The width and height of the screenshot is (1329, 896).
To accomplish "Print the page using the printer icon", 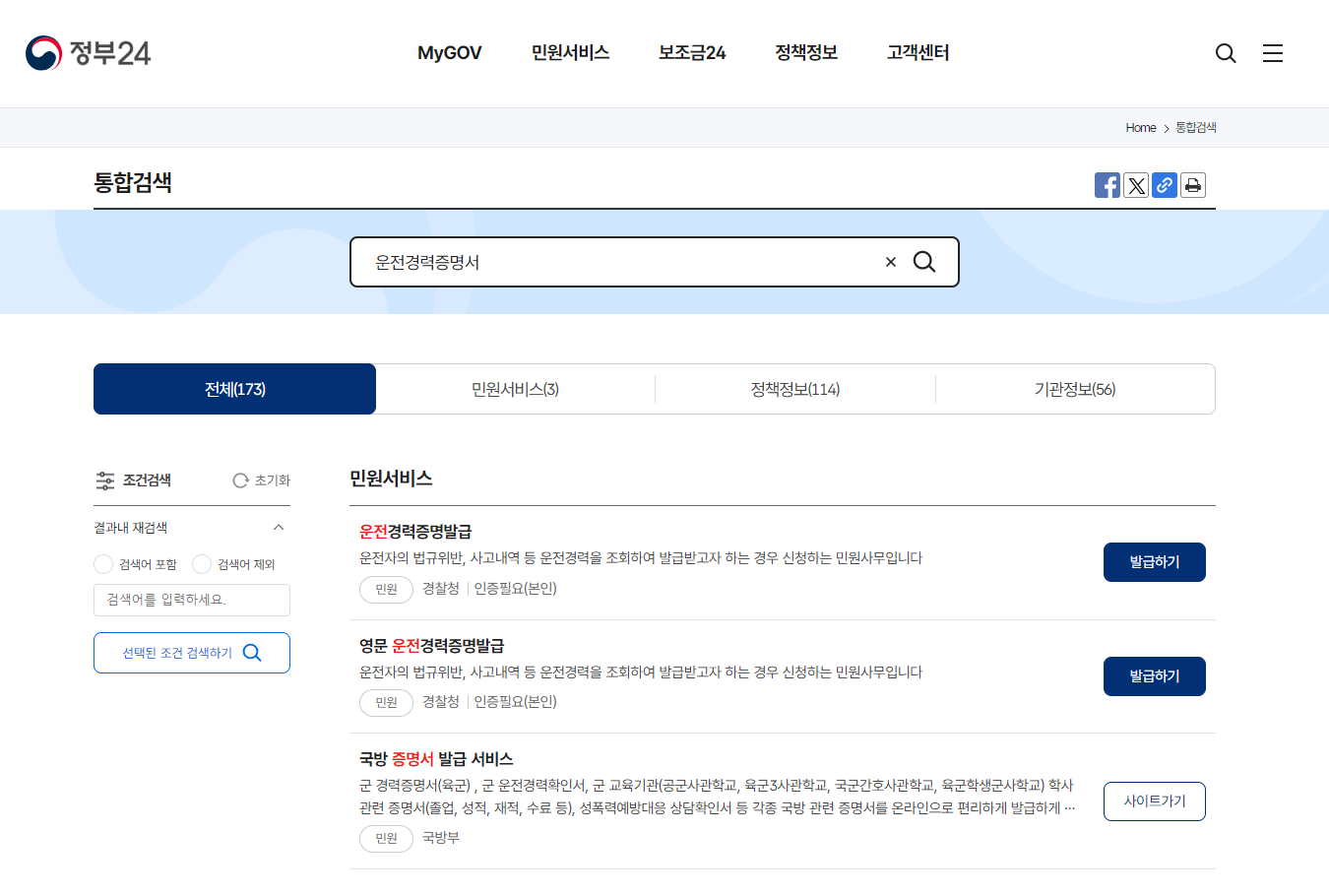I will pos(1193,185).
